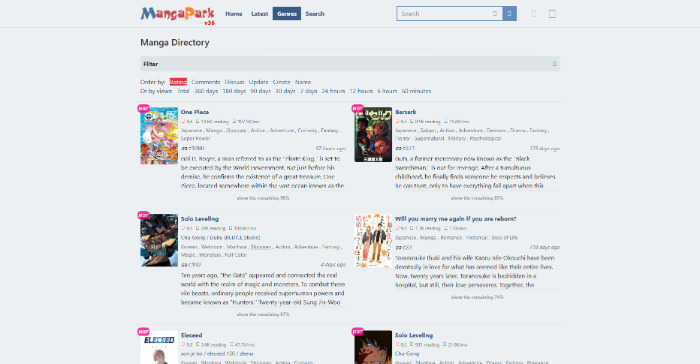Image resolution: width=700 pixels, height=364 pixels.
Task: Sort by 6 hours views
Action: tap(387, 91)
